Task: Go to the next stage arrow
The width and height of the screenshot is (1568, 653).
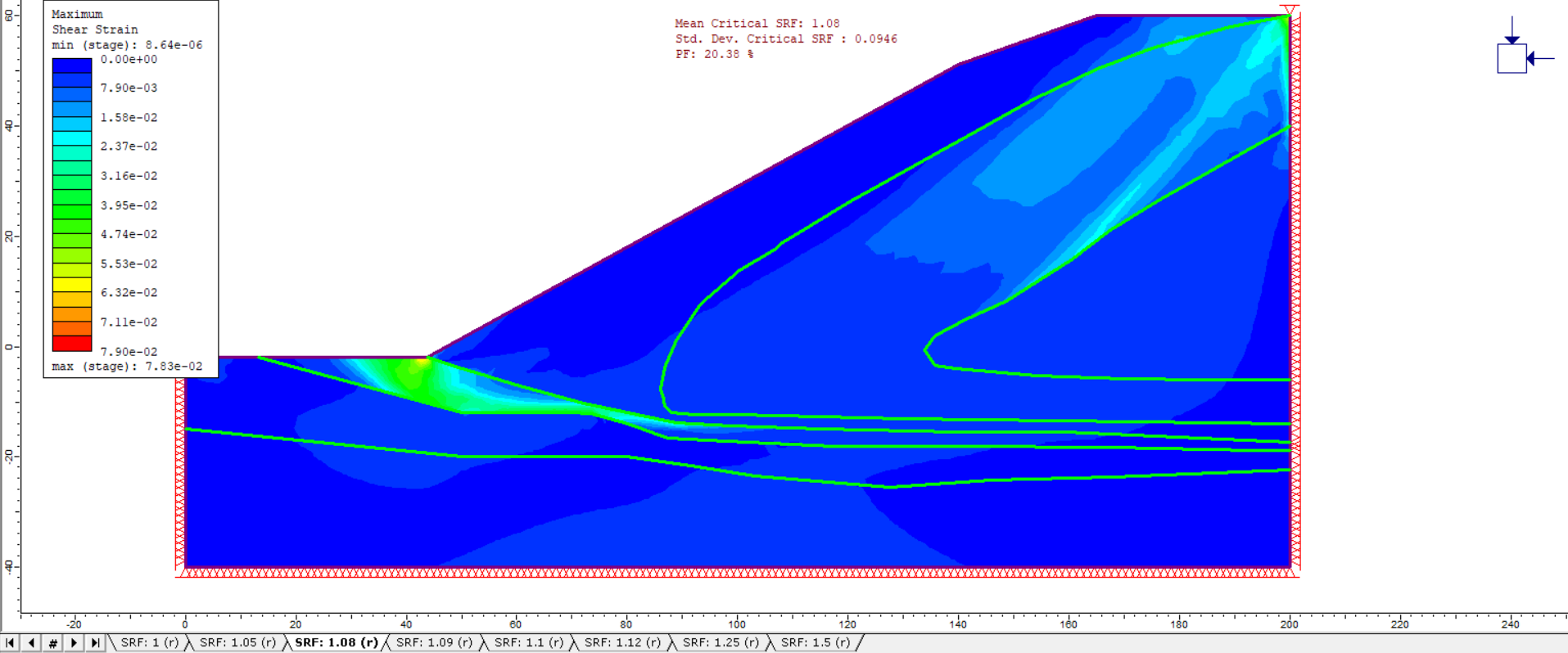Action: [74, 643]
